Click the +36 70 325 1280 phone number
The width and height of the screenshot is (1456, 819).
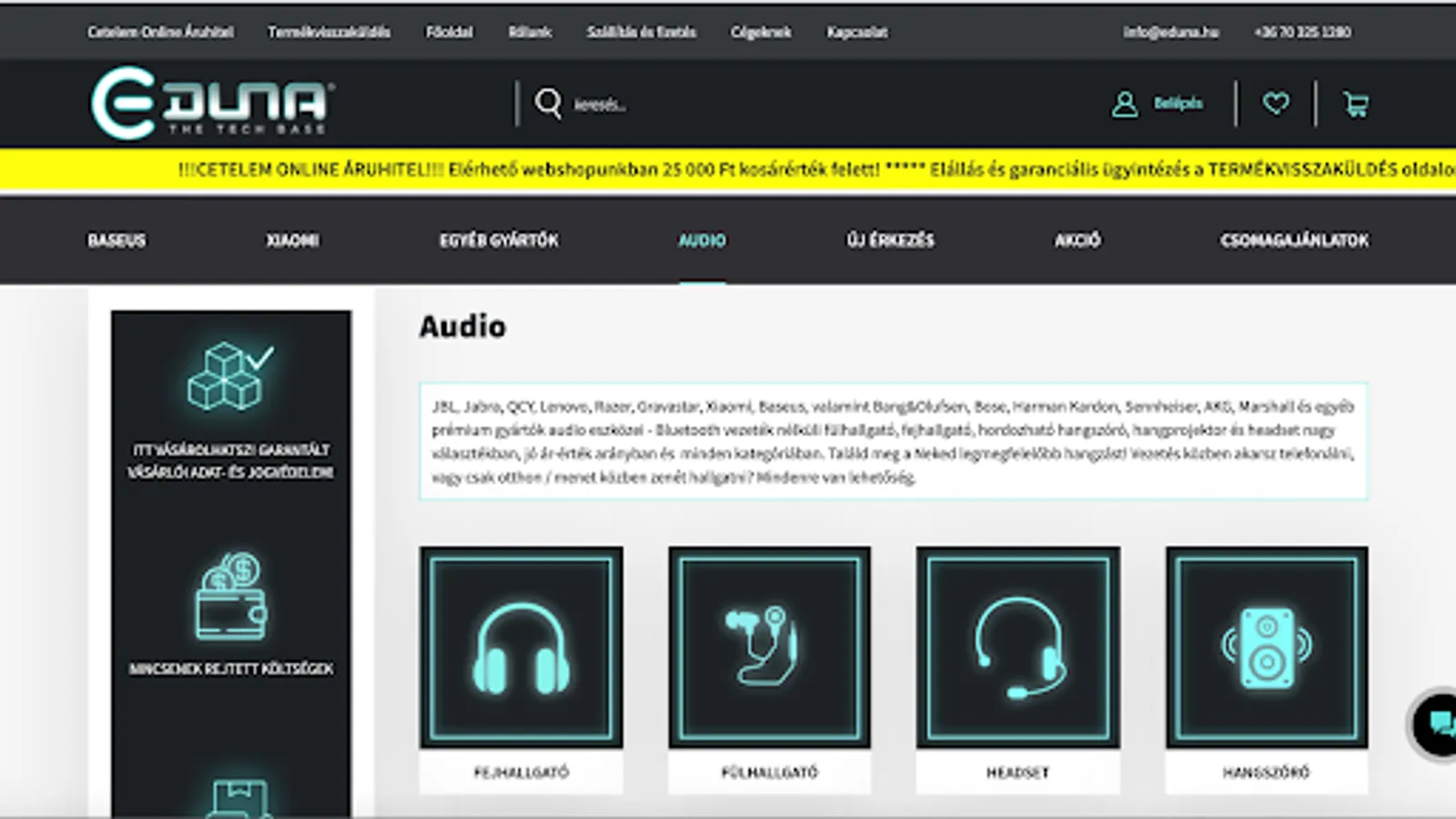pos(1302,32)
